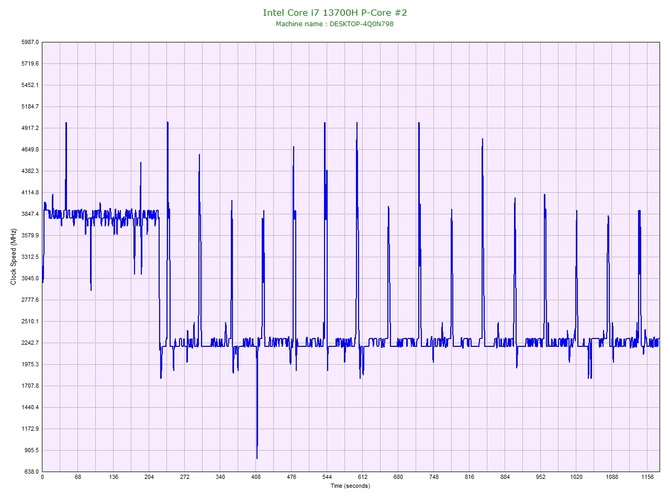The height and width of the screenshot is (503, 670).
Task: Click the 2510.1 y-axis value
Action: click(30, 321)
